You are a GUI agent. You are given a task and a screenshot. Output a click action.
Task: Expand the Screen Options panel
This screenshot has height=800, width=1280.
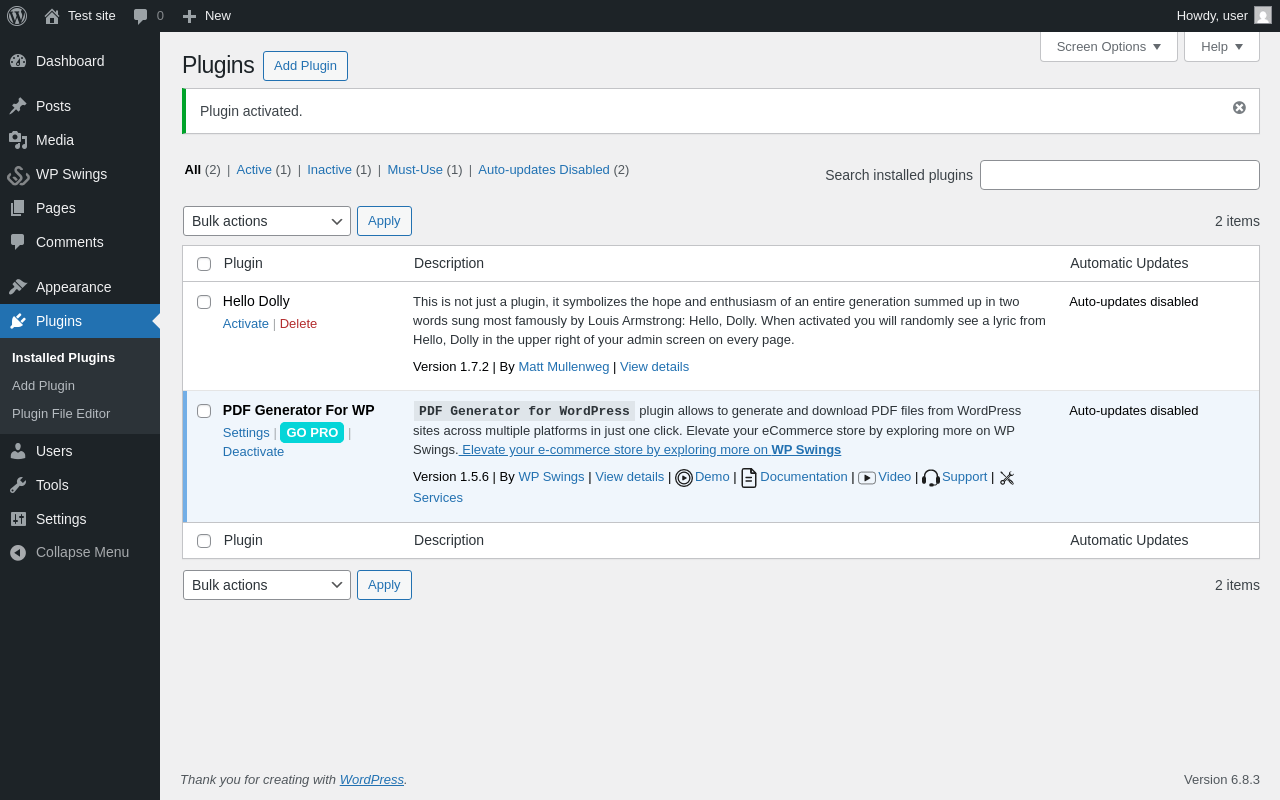click(x=1108, y=46)
